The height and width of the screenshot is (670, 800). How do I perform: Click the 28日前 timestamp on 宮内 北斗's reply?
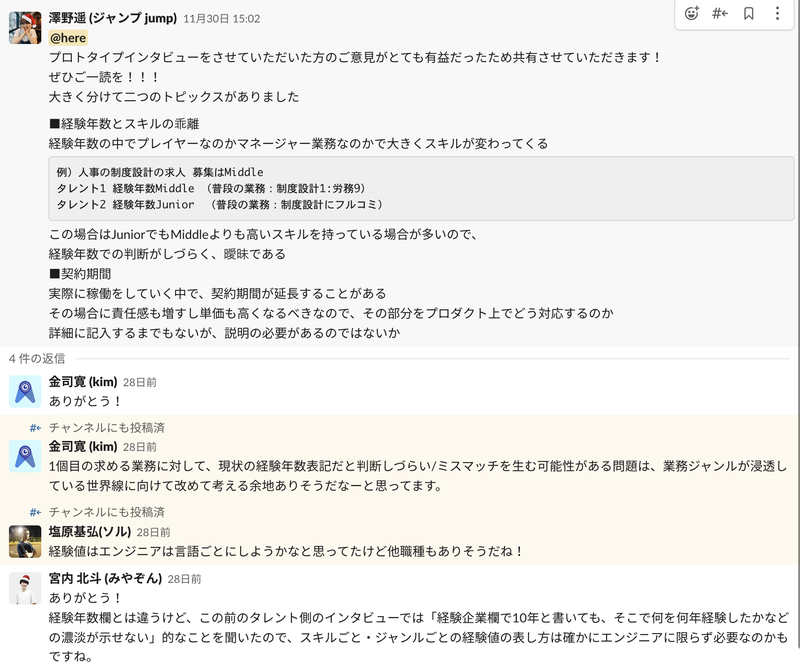[184, 579]
